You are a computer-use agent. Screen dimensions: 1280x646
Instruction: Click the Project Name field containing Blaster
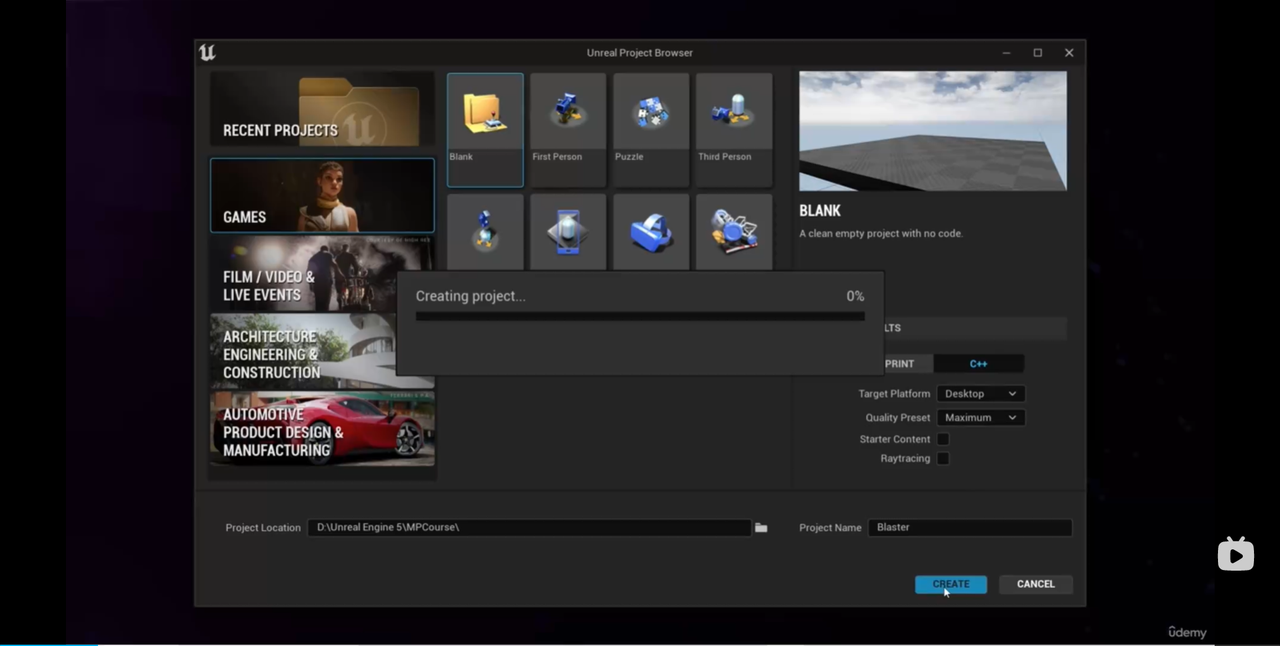coord(970,527)
